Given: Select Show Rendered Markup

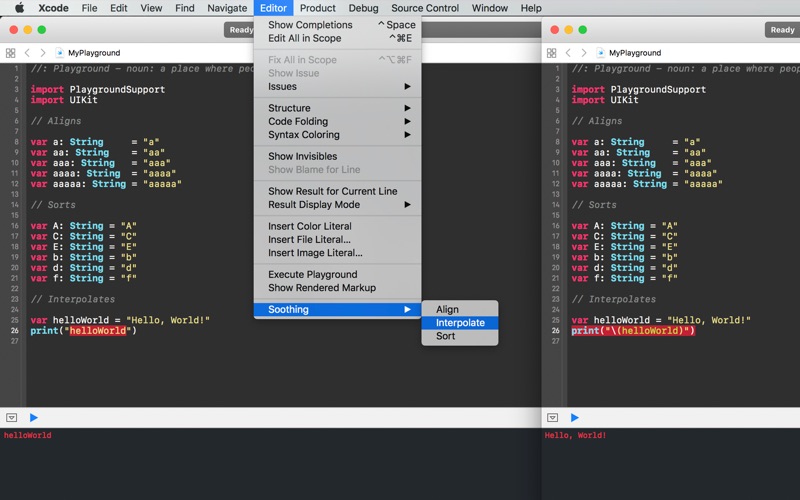Looking at the screenshot, I should 337,288.
